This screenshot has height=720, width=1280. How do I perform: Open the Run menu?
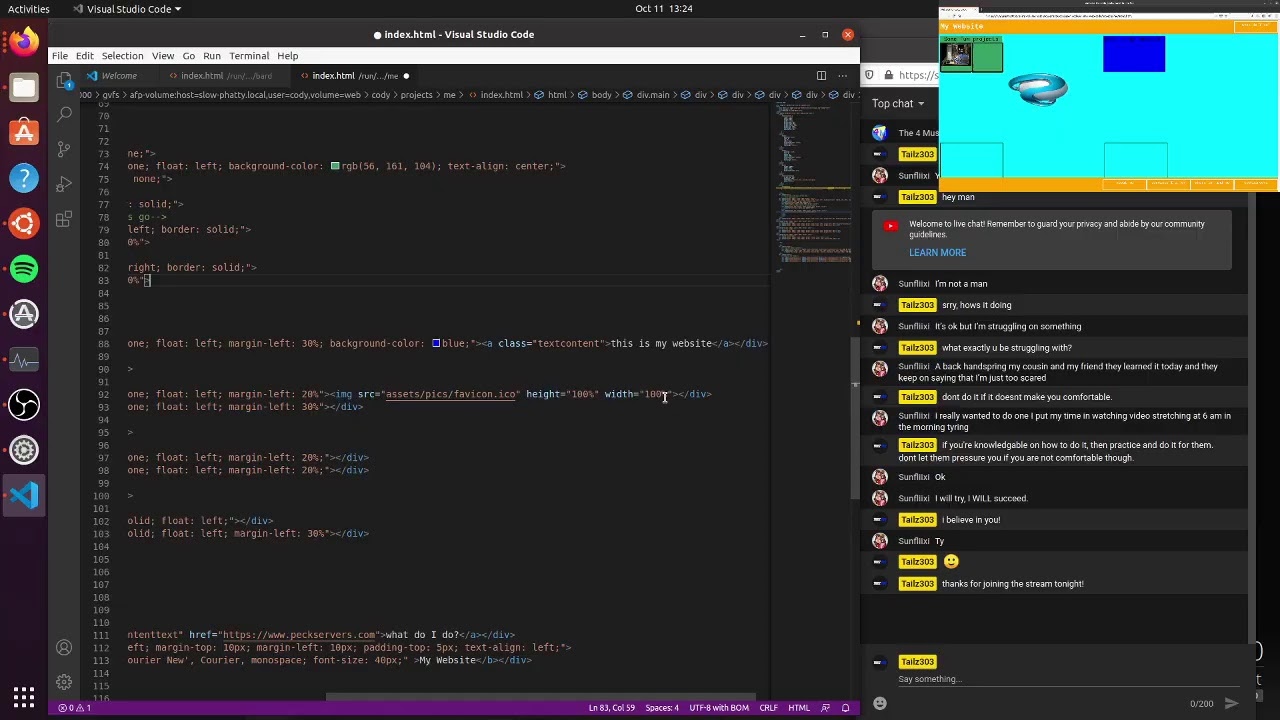(212, 56)
